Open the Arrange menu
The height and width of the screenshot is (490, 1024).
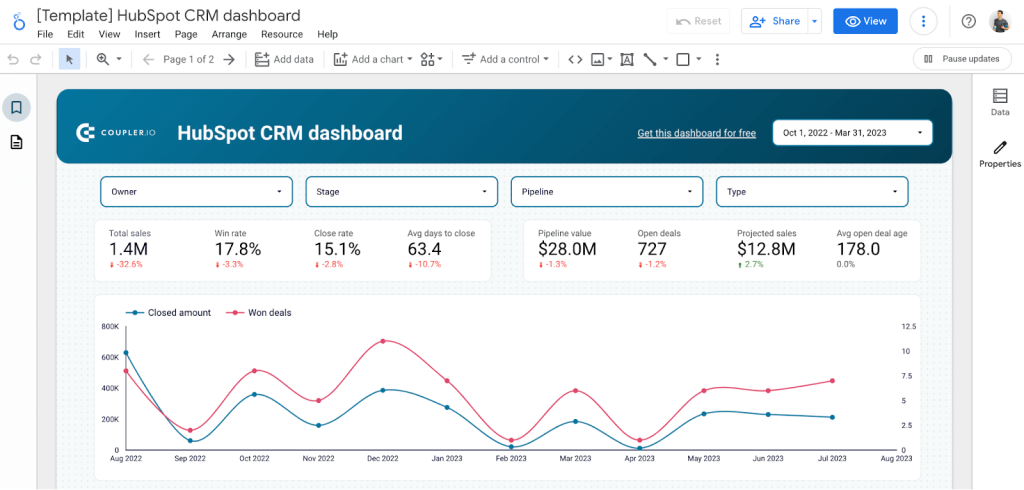pos(229,34)
